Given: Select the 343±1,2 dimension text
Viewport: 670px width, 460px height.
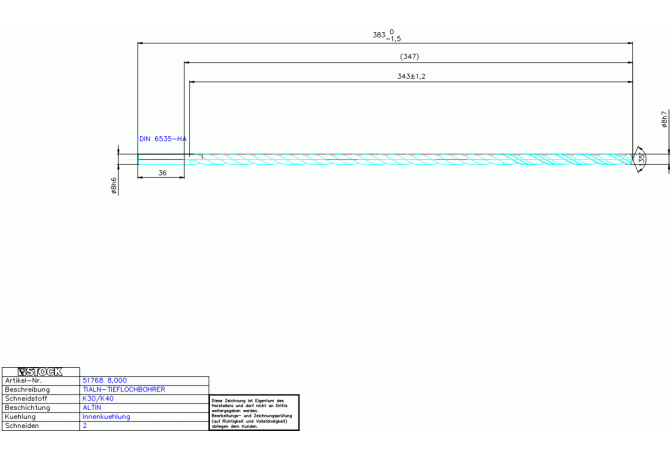Looking at the screenshot, I should pyautogui.click(x=411, y=76).
